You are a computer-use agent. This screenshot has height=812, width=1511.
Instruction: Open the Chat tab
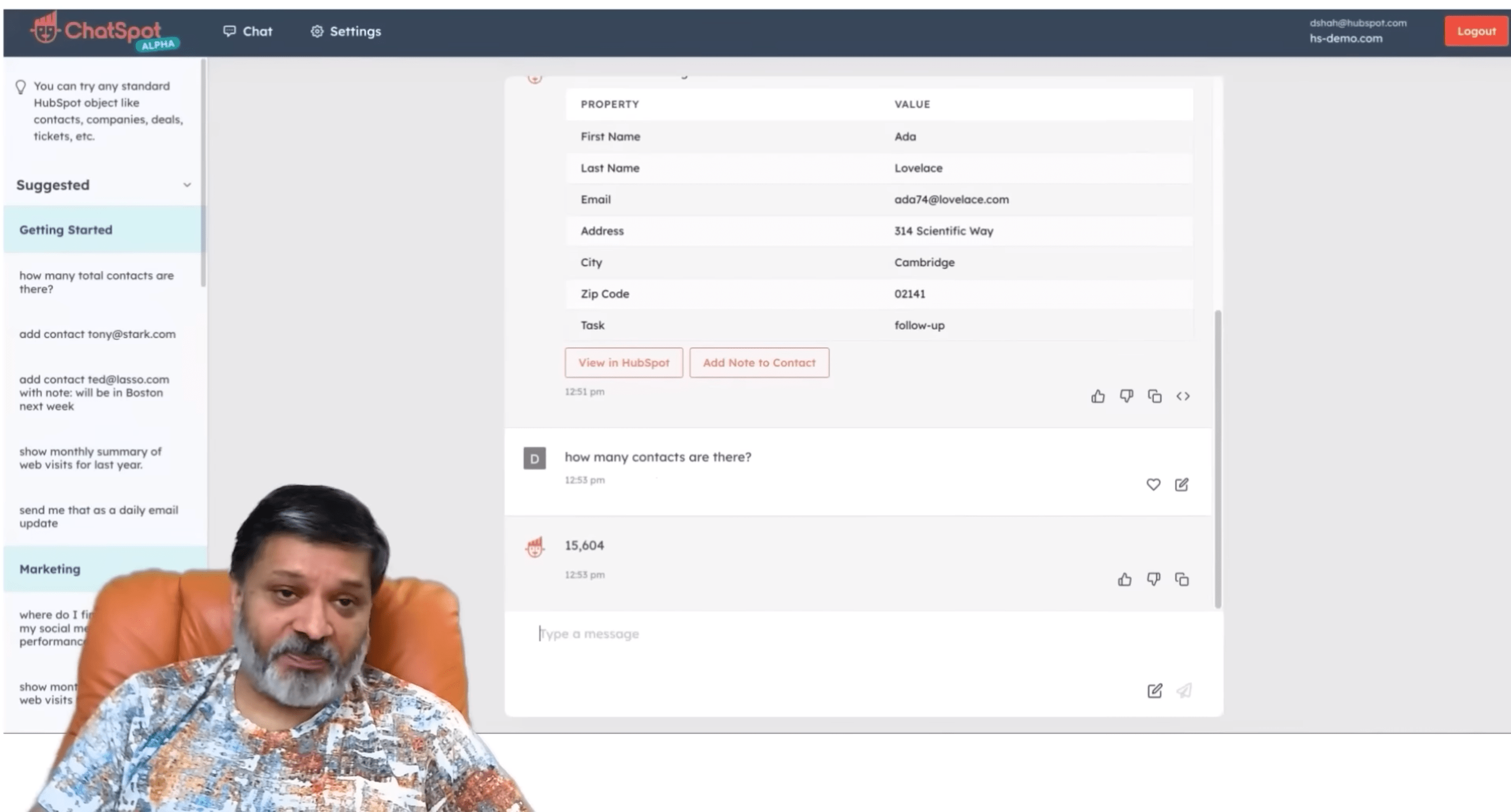tap(248, 31)
